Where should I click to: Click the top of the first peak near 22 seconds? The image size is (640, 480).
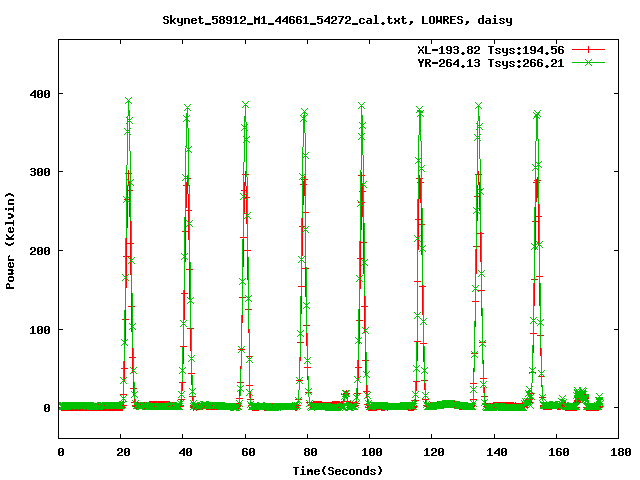click(129, 101)
